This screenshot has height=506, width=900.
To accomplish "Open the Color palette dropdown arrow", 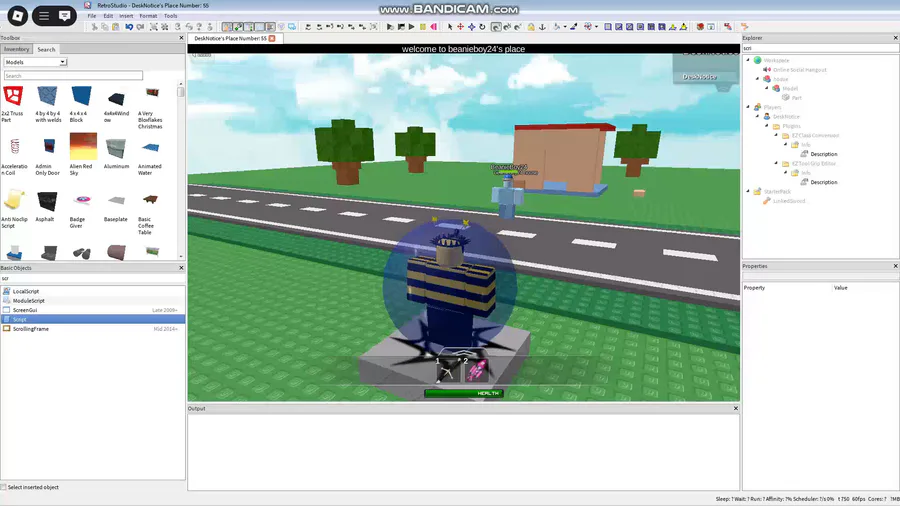I will 596,27.
